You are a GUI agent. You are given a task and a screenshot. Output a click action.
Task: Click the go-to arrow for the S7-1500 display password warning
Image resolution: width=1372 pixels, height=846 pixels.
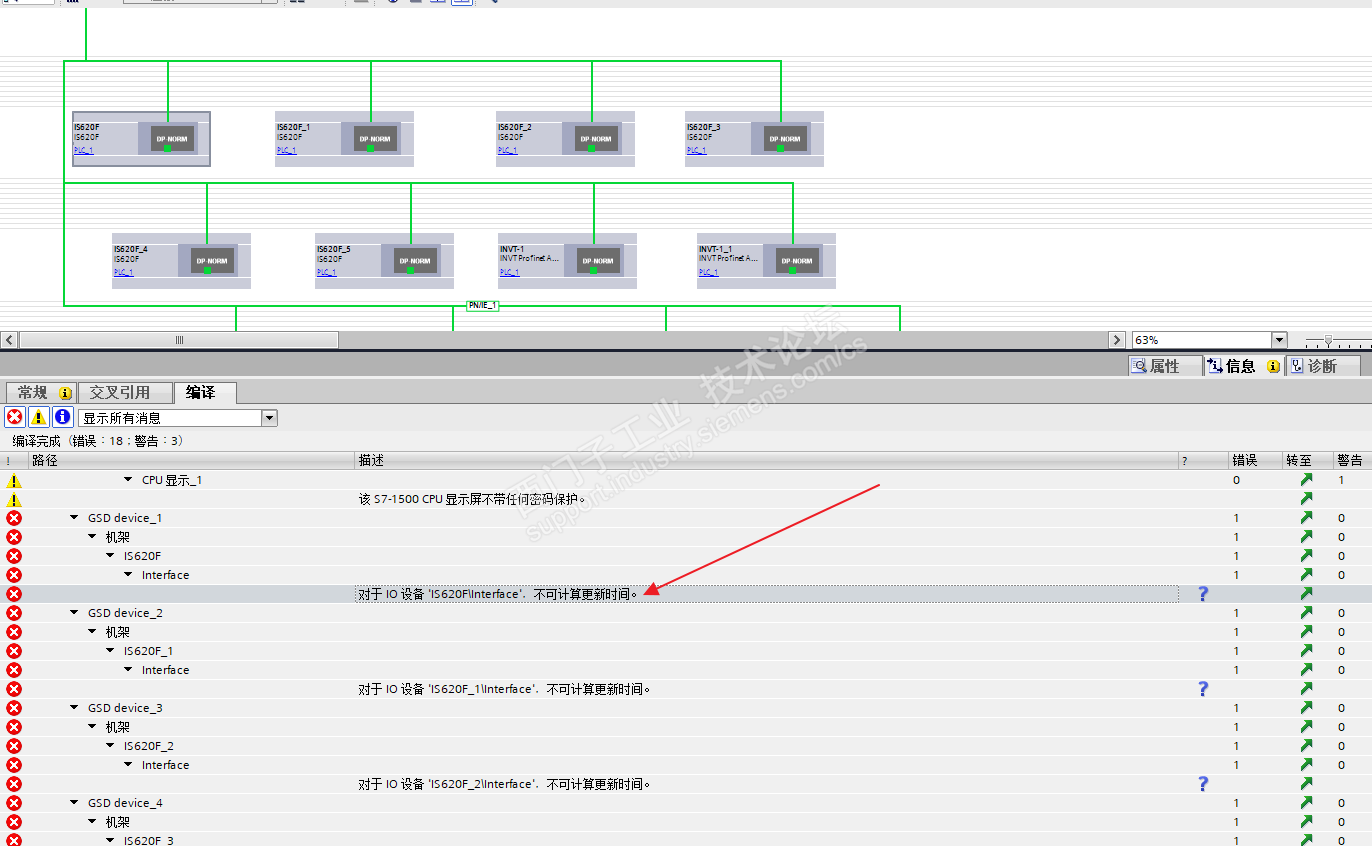tap(1306, 499)
